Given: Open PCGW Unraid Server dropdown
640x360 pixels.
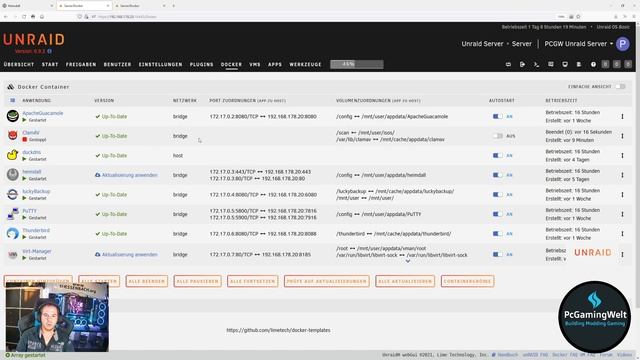Looking at the screenshot, I should click(579, 44).
